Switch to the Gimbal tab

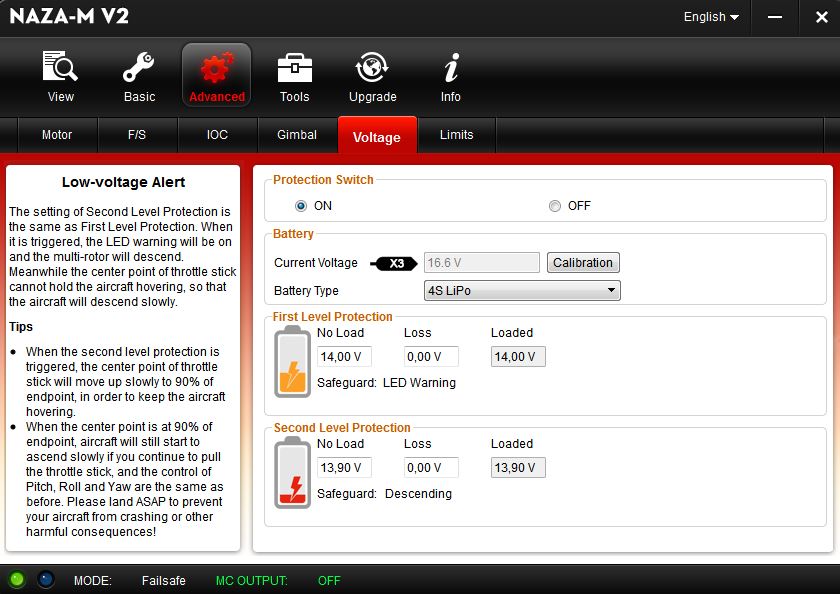297,135
